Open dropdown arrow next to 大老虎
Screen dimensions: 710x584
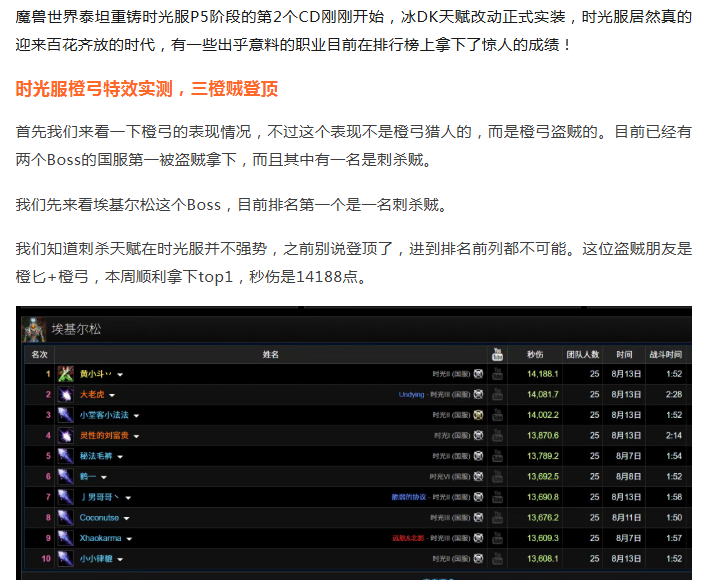point(112,395)
